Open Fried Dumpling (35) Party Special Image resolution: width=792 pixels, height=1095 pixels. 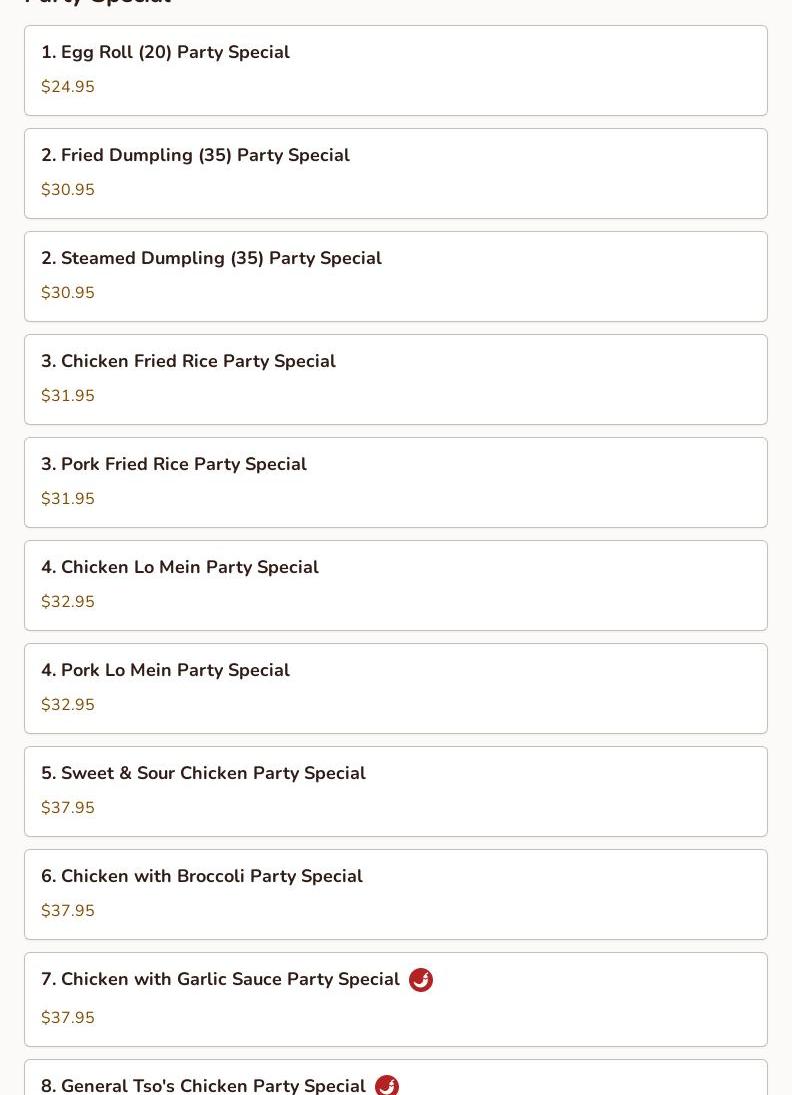point(396,173)
